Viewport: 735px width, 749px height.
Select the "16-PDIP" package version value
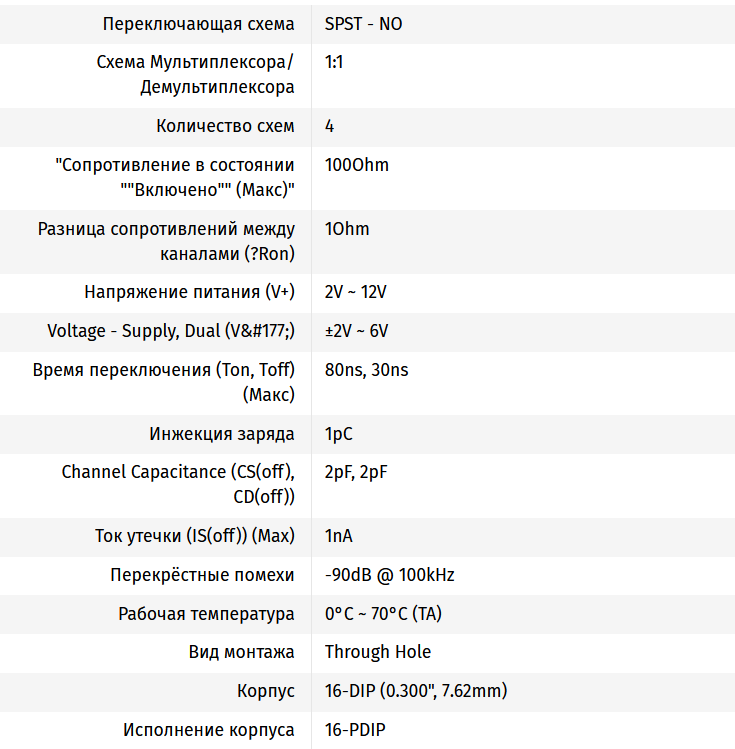tap(355, 730)
